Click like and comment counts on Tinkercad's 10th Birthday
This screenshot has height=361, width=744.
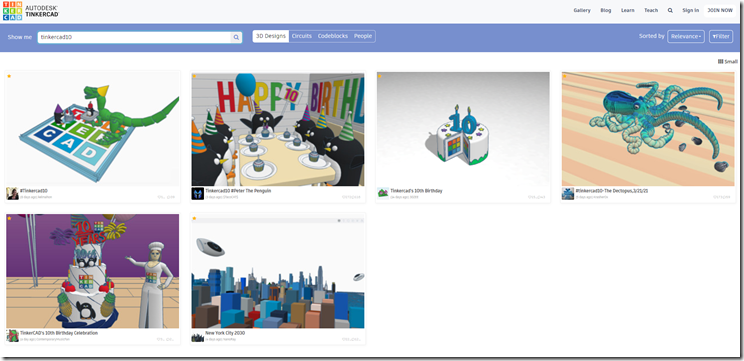[x=537, y=197]
